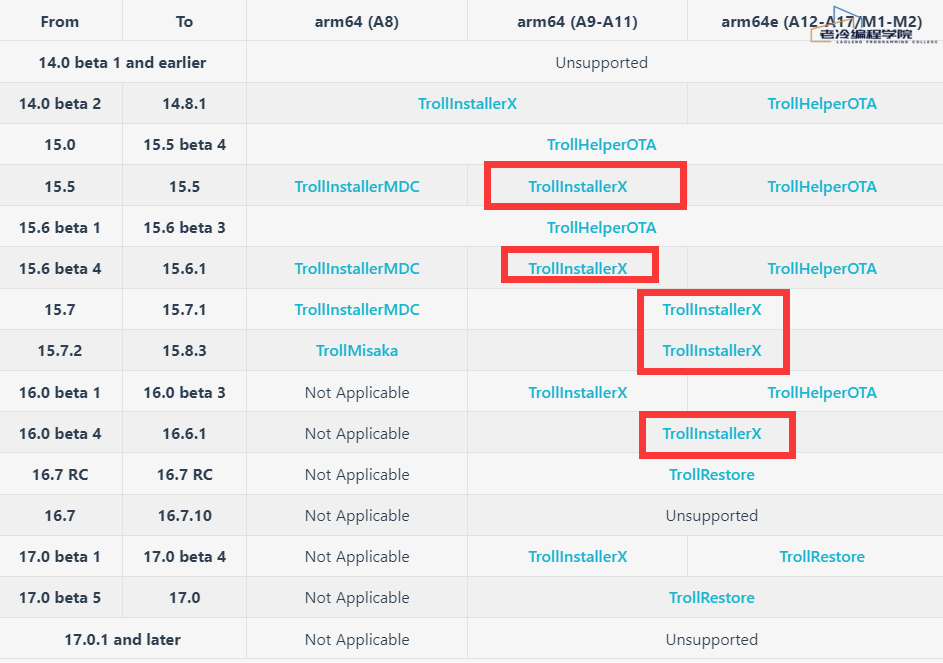
Task: Open TrollHelperOTA link for 15.0 to 15.5 beta 4
Action: point(601,144)
